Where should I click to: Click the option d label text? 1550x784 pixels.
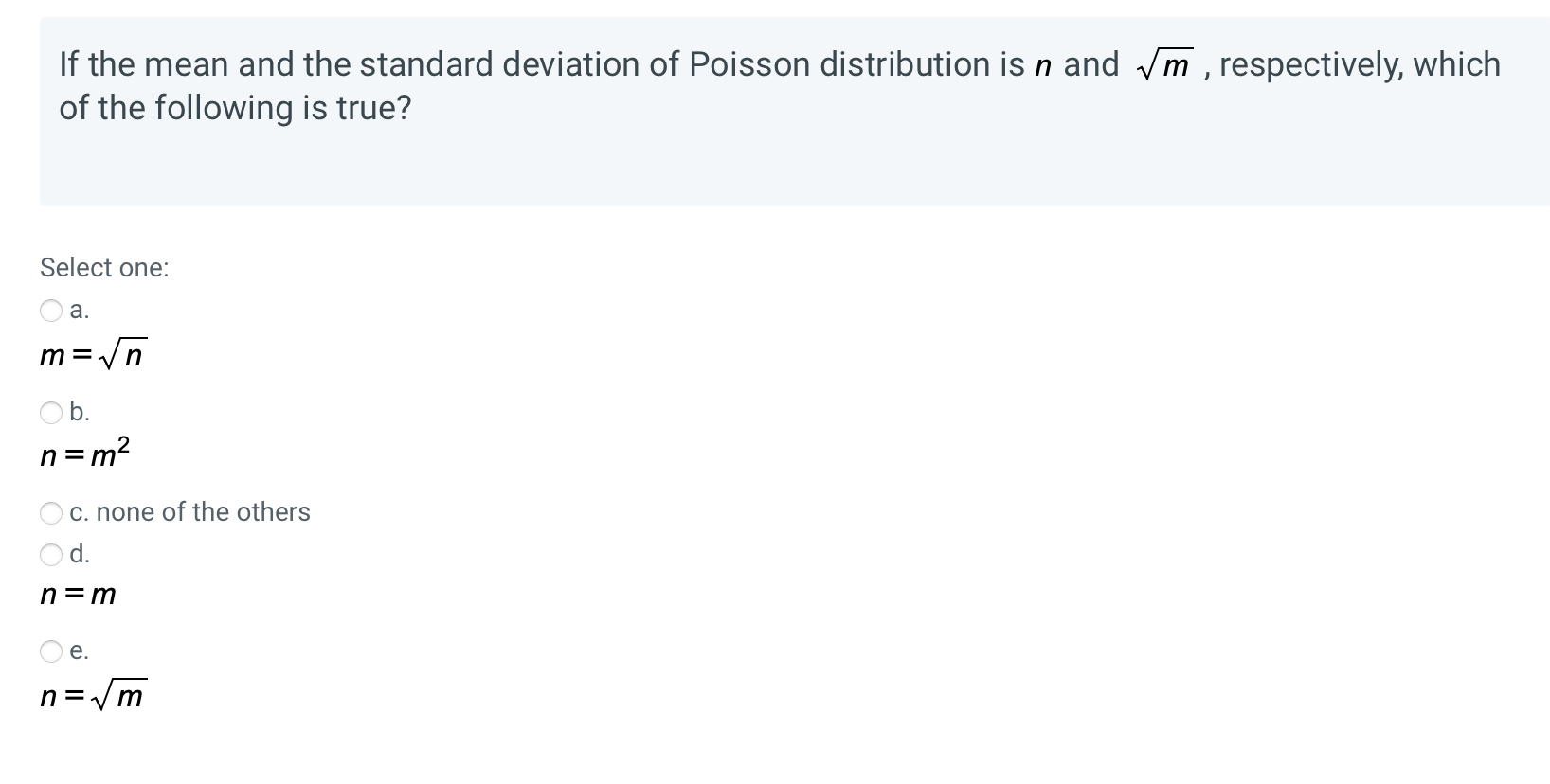[80, 555]
